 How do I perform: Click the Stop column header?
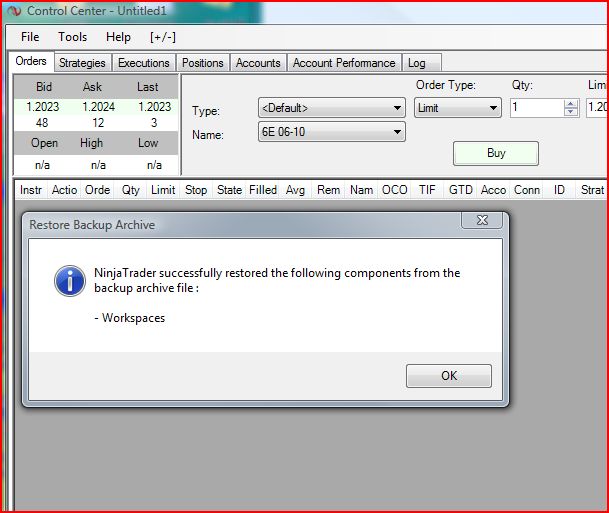tap(196, 190)
